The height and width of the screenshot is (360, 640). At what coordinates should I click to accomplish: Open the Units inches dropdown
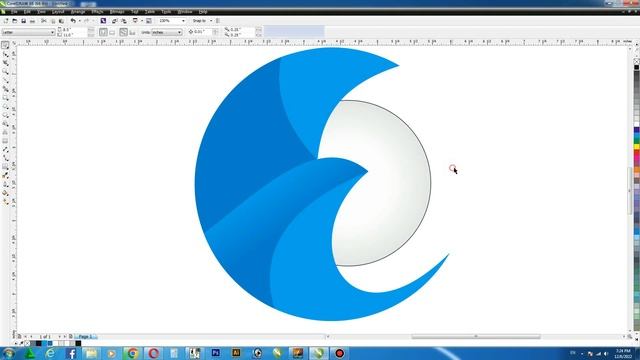pyautogui.click(x=179, y=32)
